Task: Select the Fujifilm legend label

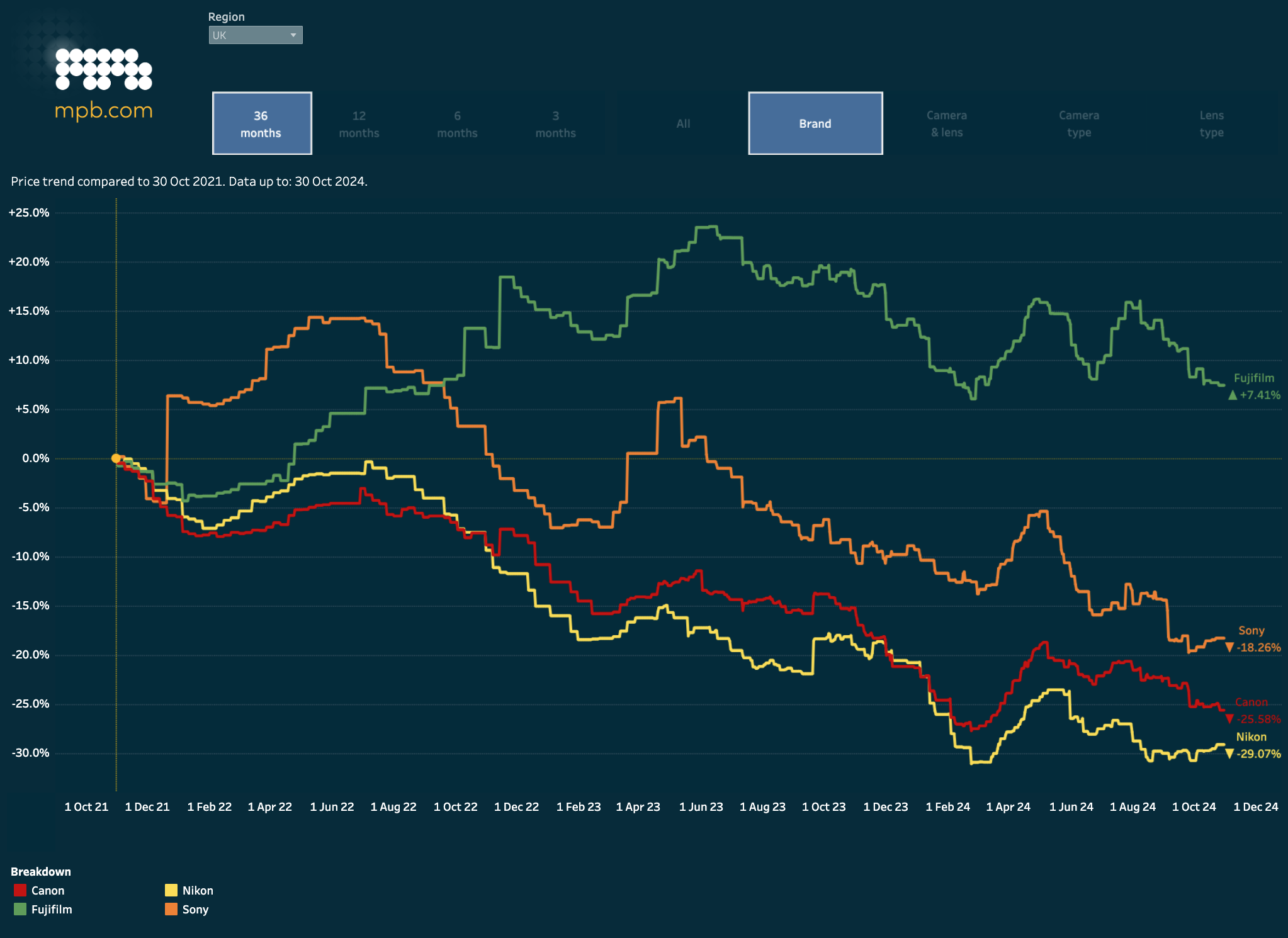Action: coord(52,909)
